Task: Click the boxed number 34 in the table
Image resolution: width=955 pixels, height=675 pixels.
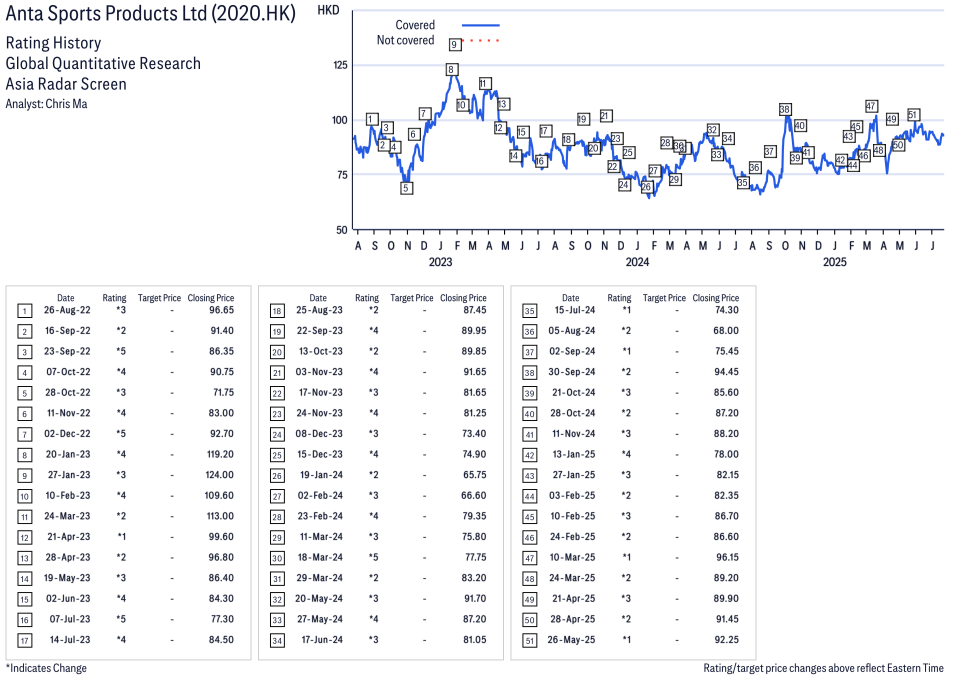Action: tap(277, 641)
